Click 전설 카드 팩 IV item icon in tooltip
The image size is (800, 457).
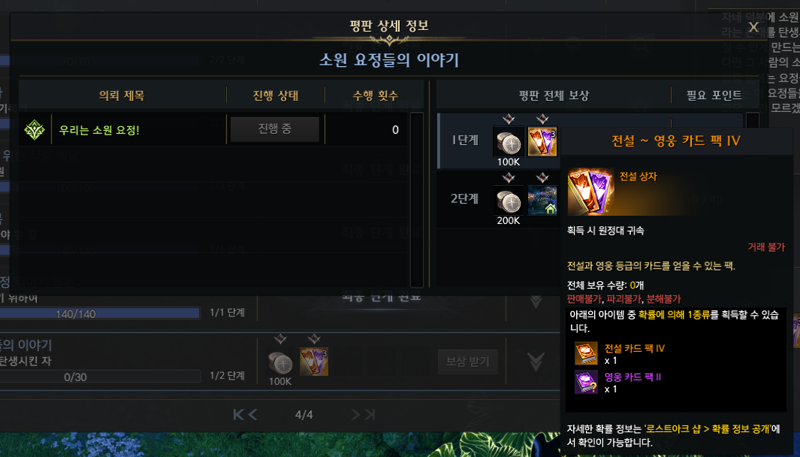(586, 353)
